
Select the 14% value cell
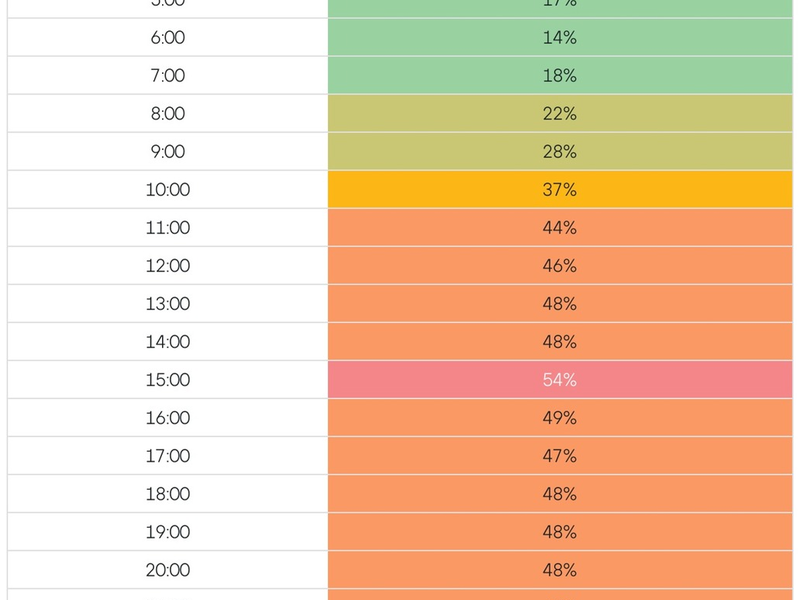pos(560,38)
